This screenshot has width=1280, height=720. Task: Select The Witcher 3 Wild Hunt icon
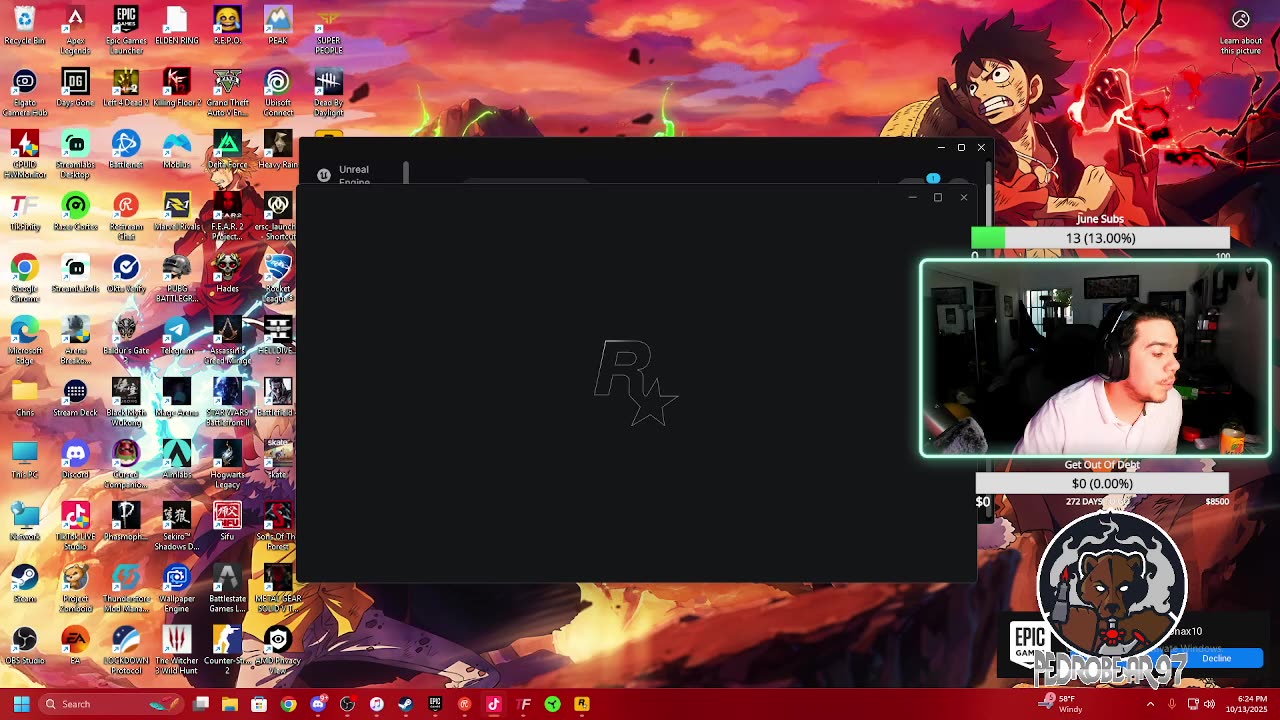pyautogui.click(x=177, y=650)
